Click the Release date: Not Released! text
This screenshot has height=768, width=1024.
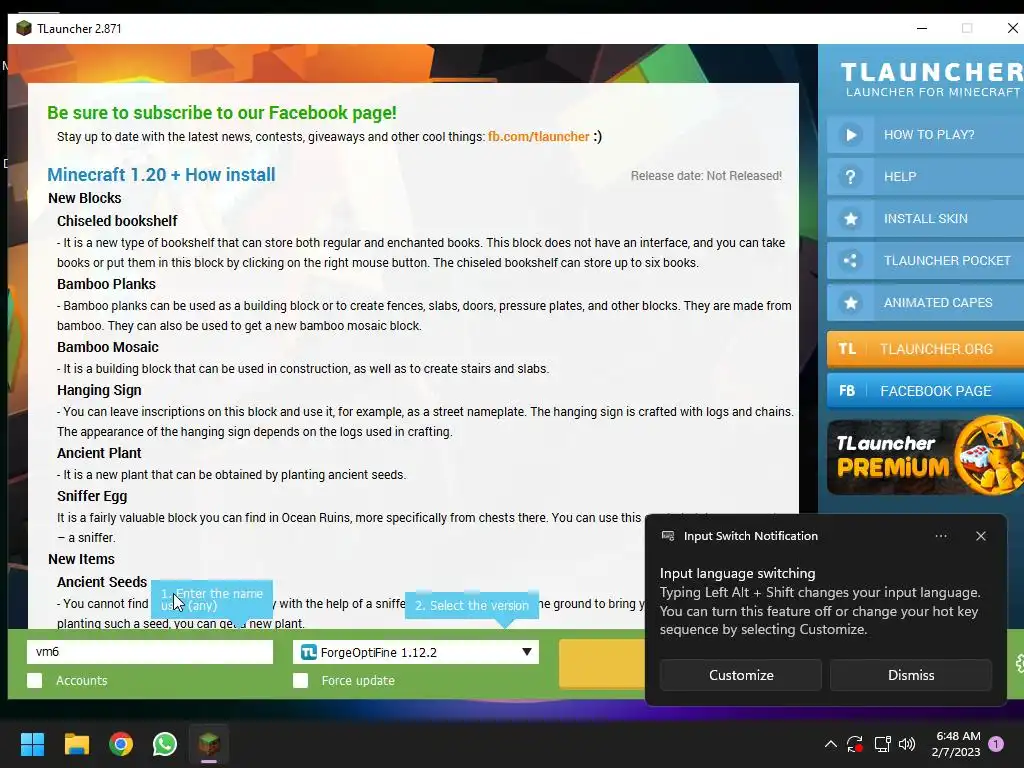pyautogui.click(x=706, y=176)
